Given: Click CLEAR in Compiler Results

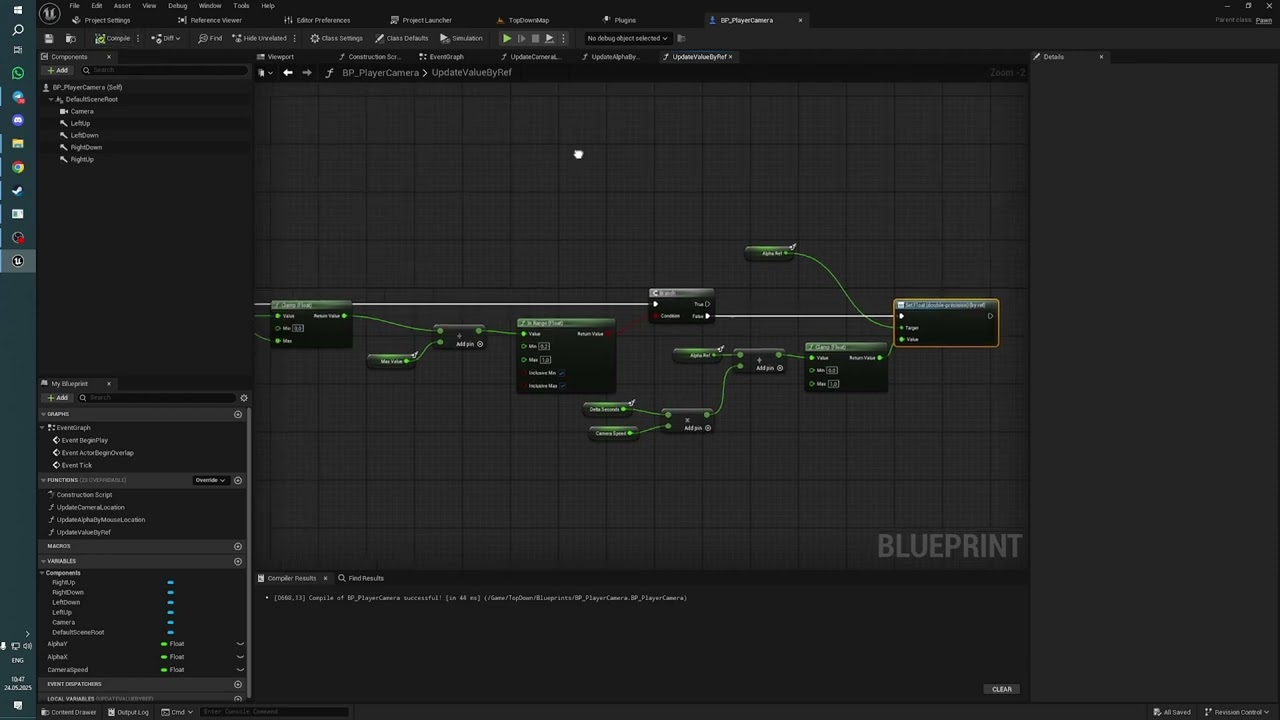Looking at the screenshot, I should pos(1001,689).
